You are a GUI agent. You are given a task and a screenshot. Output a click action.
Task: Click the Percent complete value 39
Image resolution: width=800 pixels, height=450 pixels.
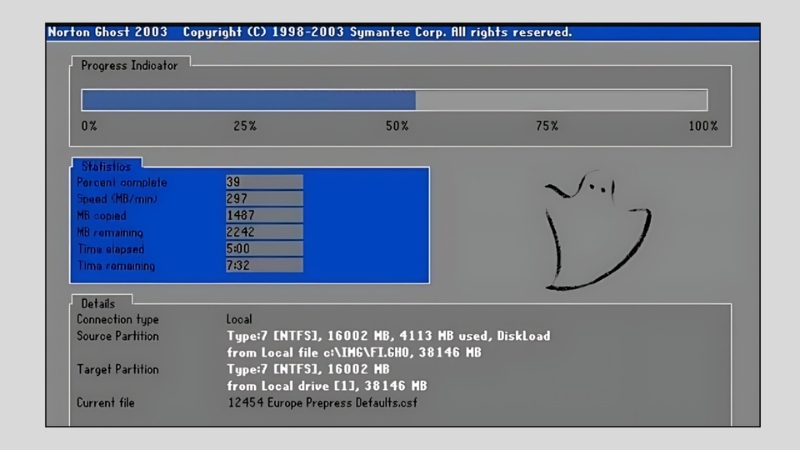pyautogui.click(x=264, y=182)
